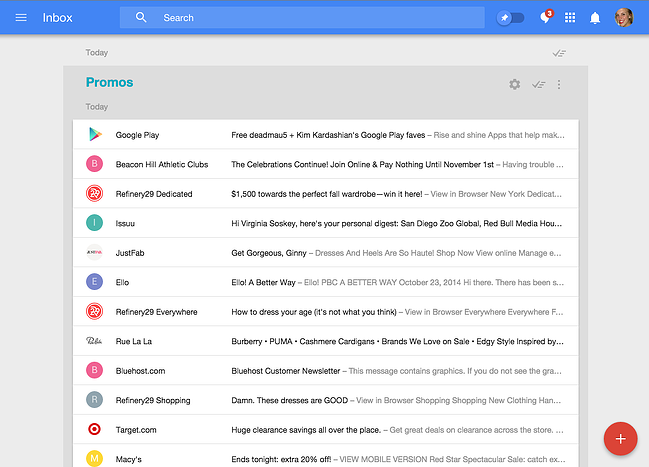Open 'Bluehost Customer Newsletter' email
The width and height of the screenshot is (649, 467).
(x=326, y=371)
